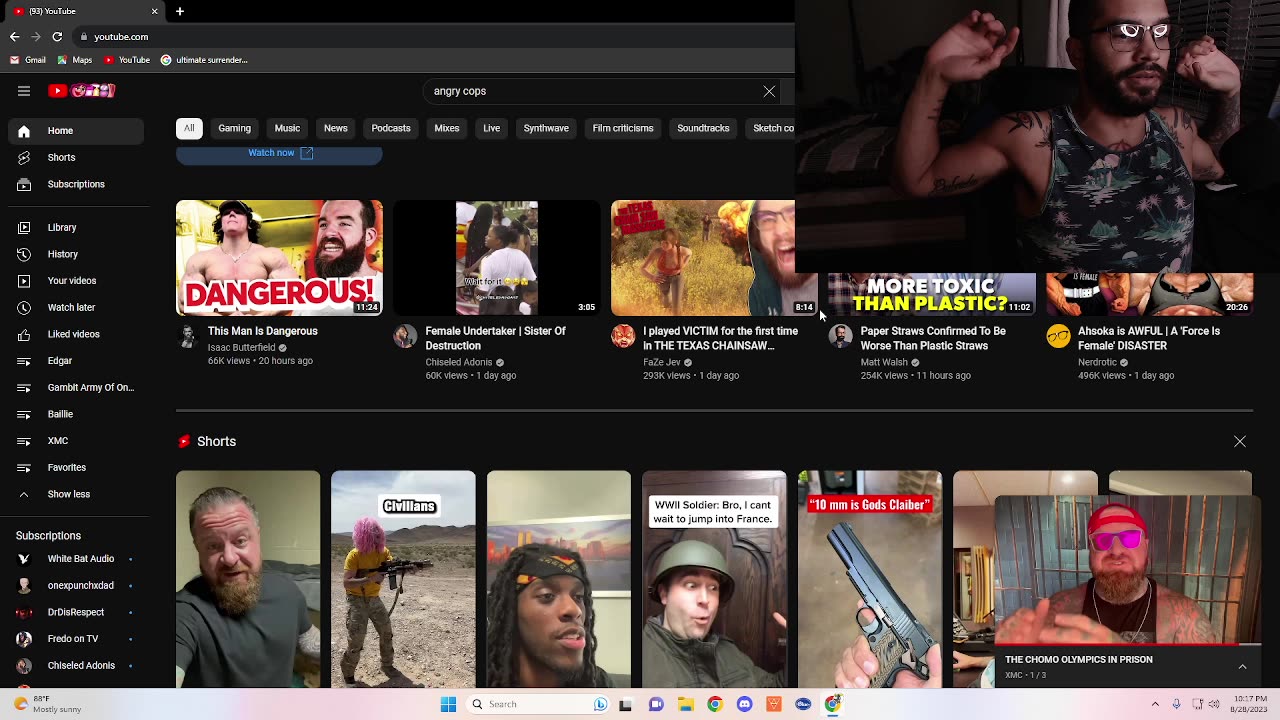The image size is (1280, 720).
Task: Open the Watch later playlist
Action: point(76,308)
